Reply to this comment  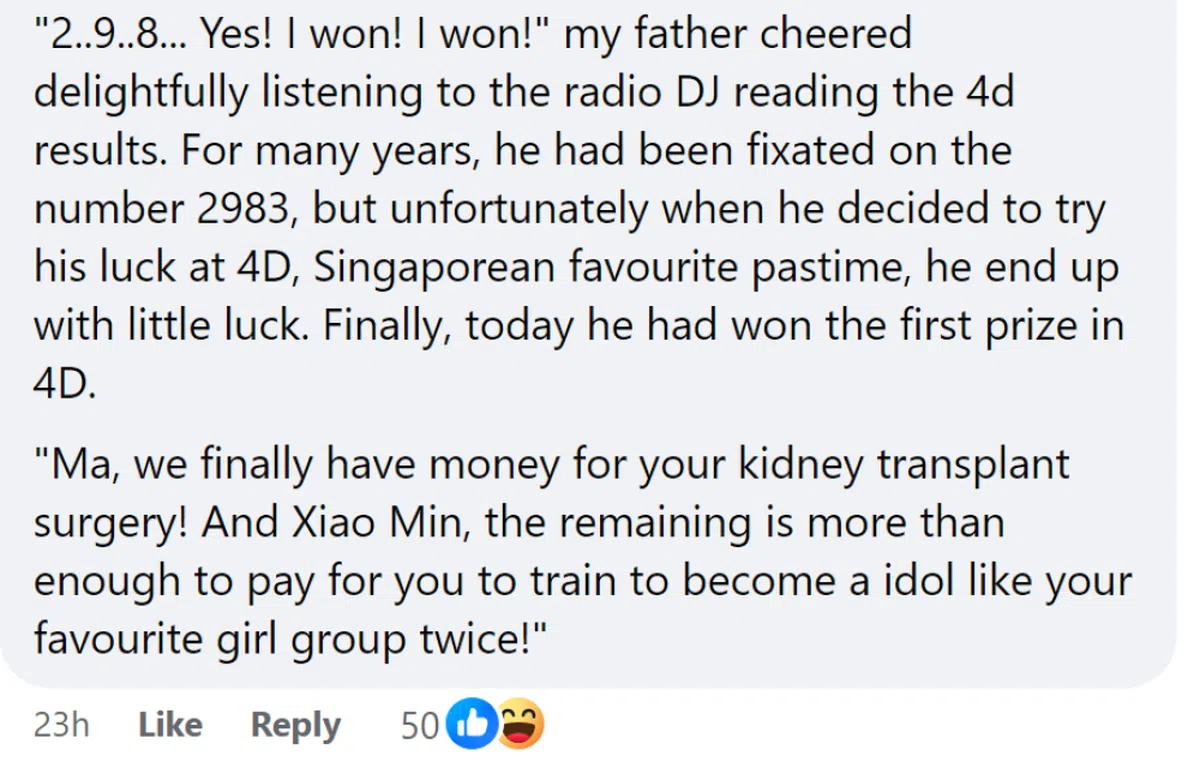295,725
